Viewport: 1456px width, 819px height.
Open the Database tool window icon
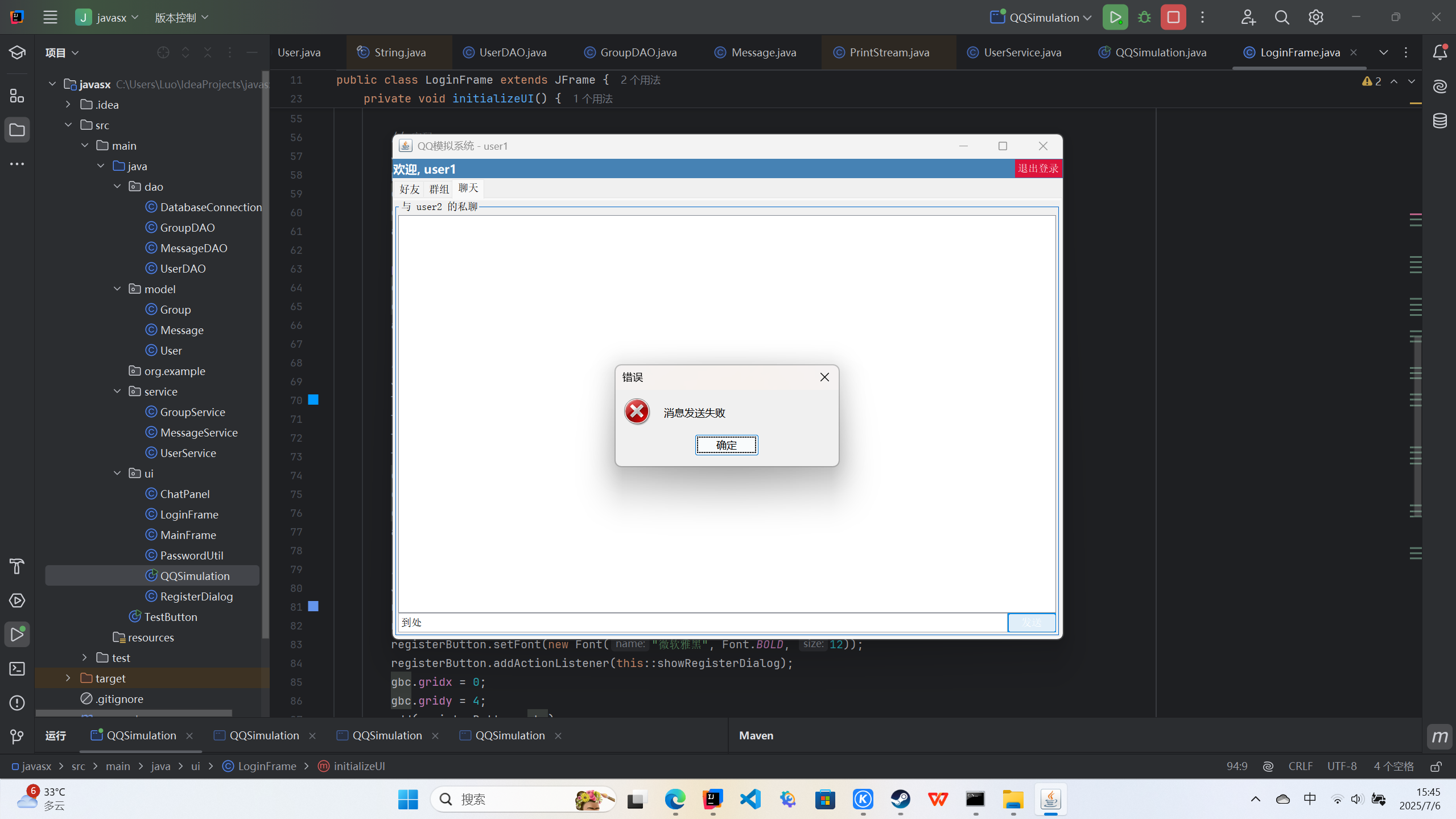coord(1439,121)
